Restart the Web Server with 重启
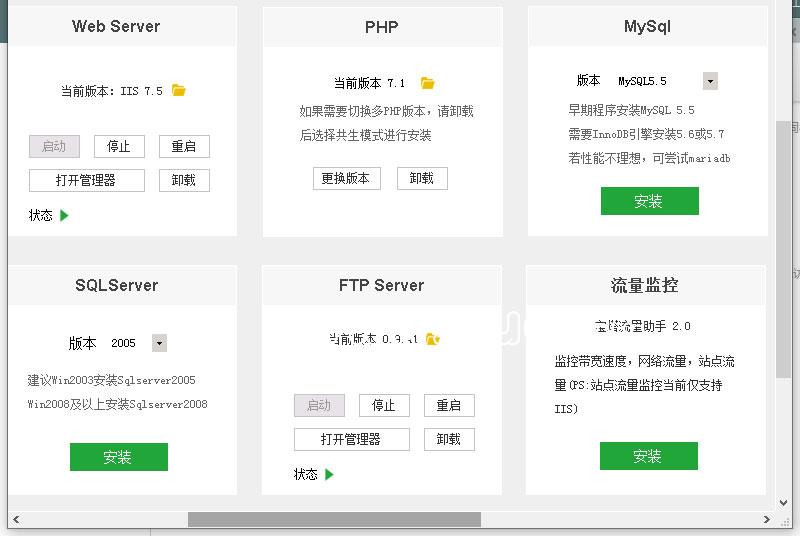The image size is (800, 536). (x=184, y=146)
